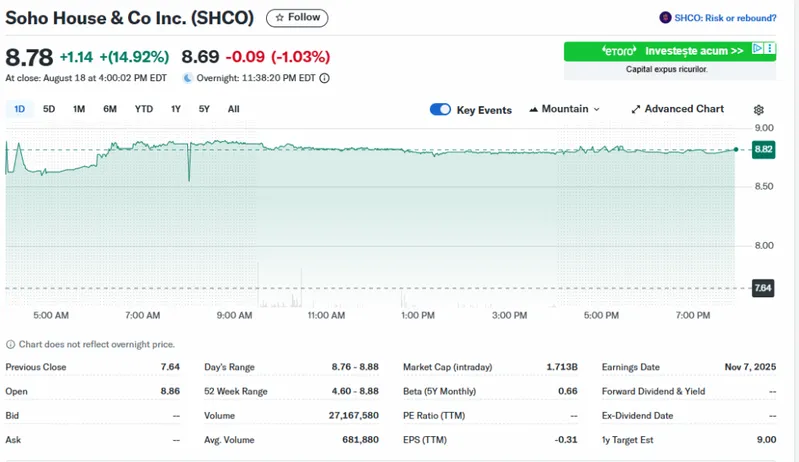799x462 pixels.
Task: Click the Open value 8.86
Action: point(170,392)
